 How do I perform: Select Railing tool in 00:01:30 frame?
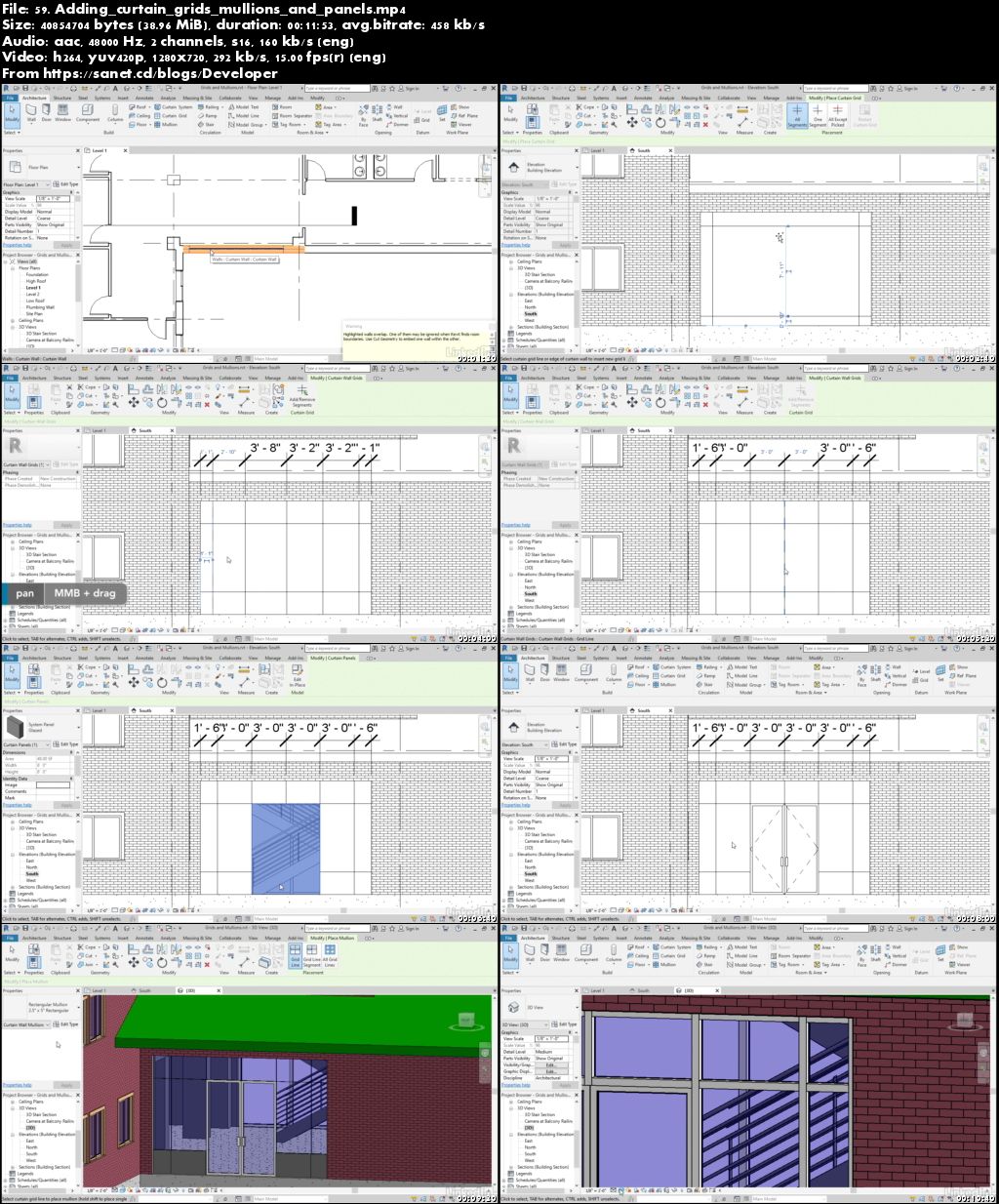click(209, 106)
